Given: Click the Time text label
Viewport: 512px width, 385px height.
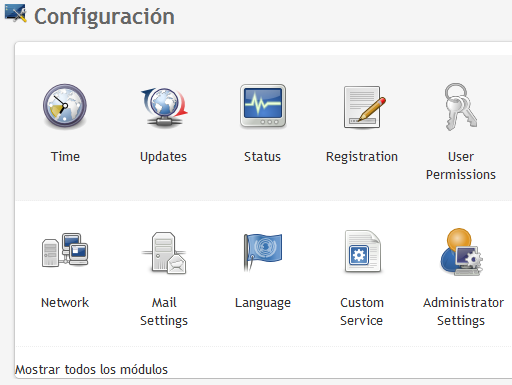Looking at the screenshot, I should click(x=65, y=157).
